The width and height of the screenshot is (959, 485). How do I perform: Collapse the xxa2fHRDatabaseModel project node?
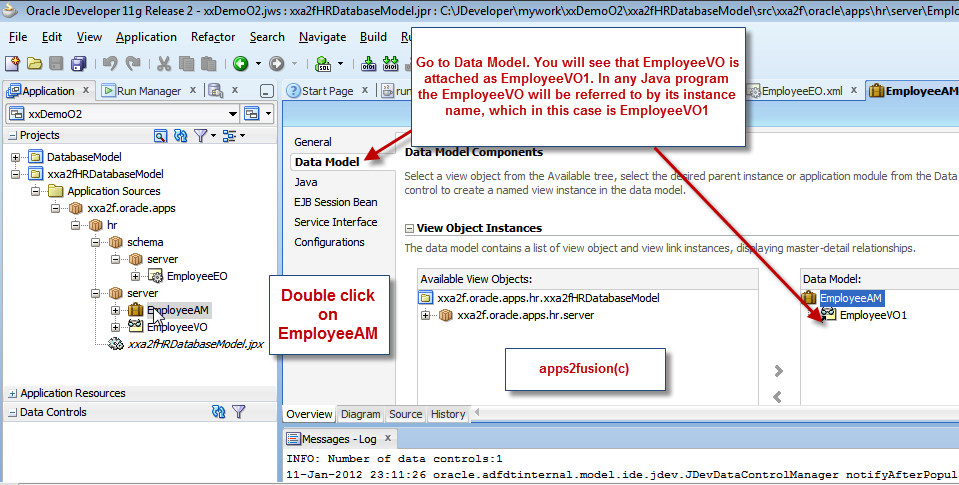(x=15, y=174)
